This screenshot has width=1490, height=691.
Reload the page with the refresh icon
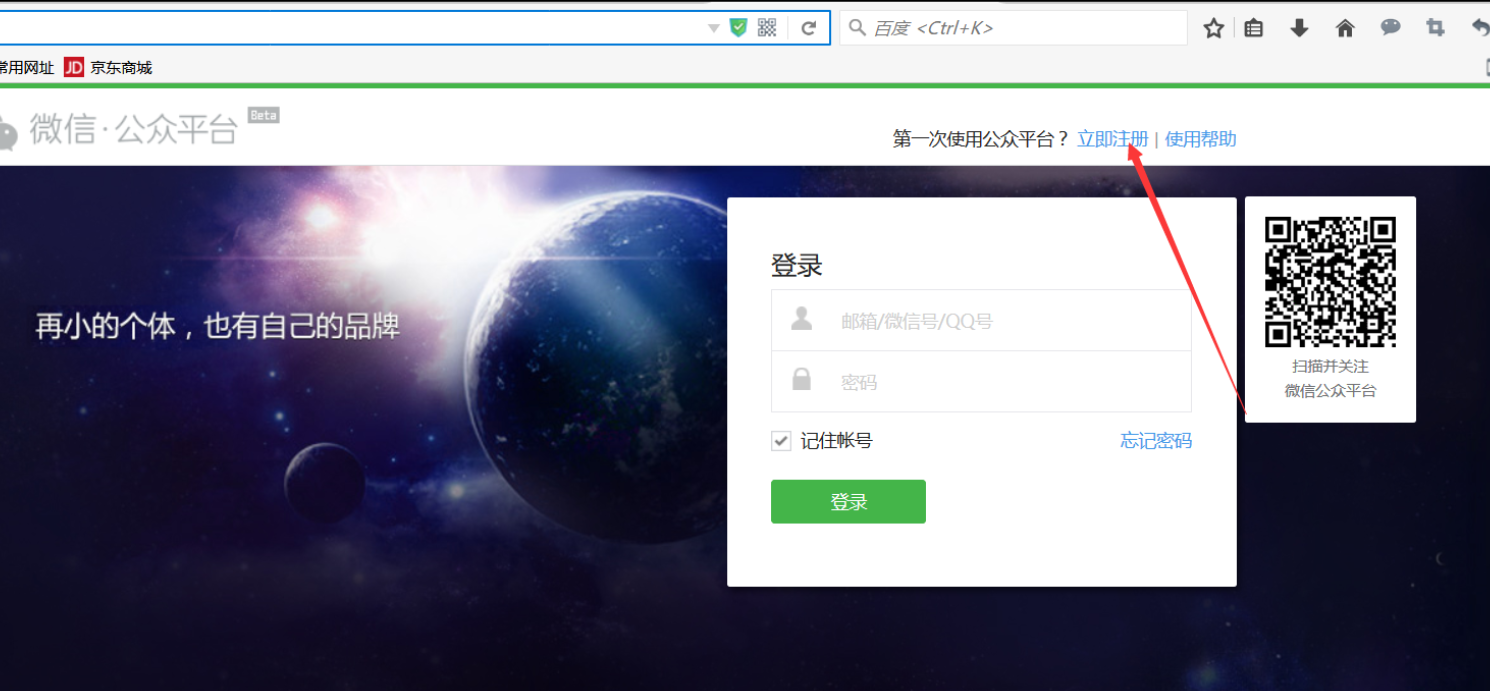(809, 28)
